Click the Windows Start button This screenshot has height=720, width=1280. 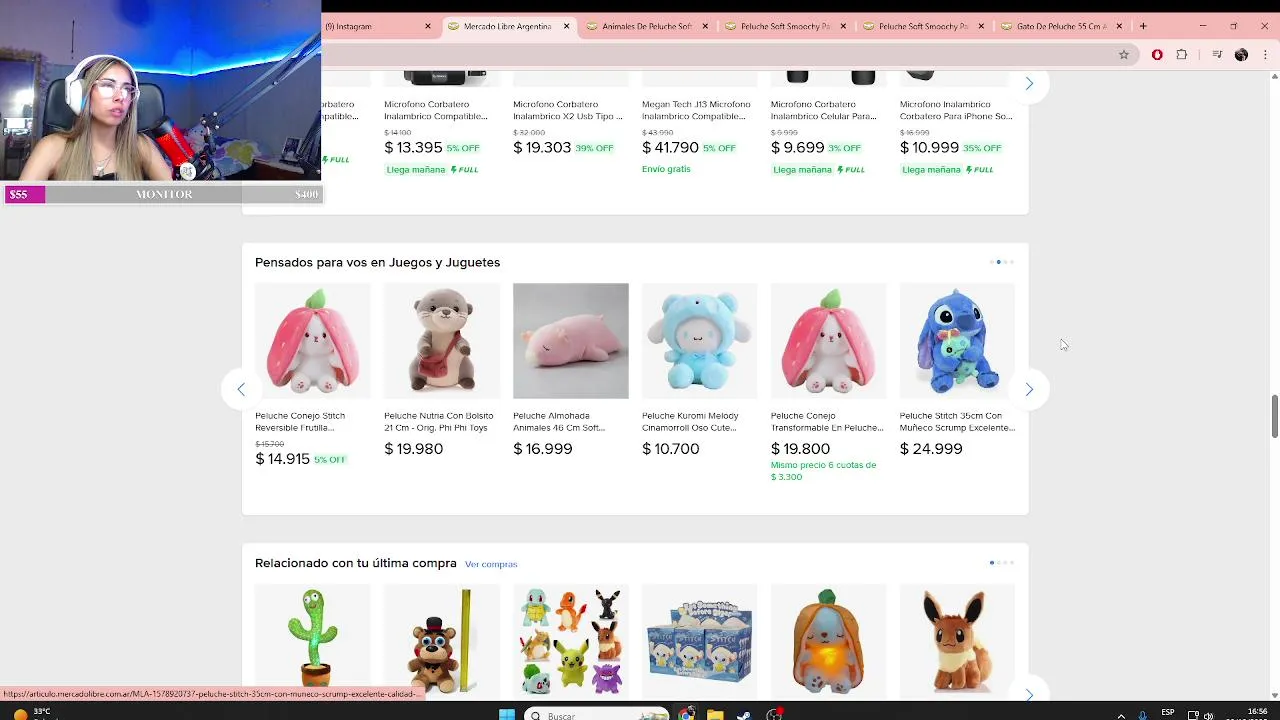[x=507, y=714]
